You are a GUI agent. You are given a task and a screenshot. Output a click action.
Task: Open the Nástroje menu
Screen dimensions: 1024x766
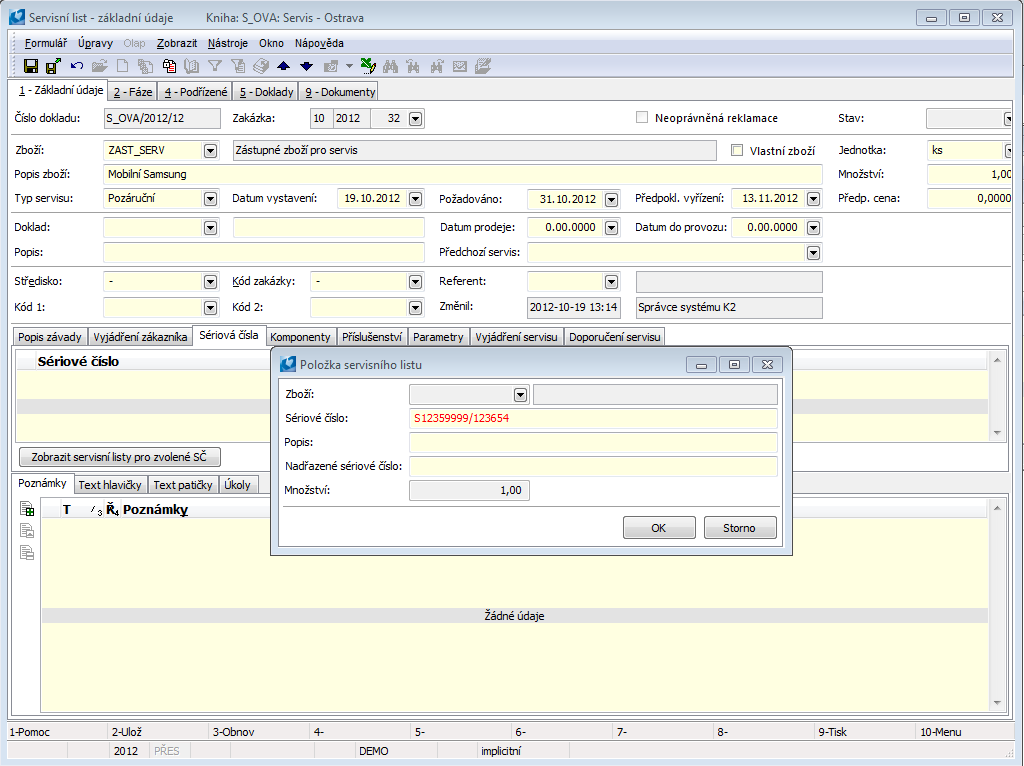(x=229, y=43)
